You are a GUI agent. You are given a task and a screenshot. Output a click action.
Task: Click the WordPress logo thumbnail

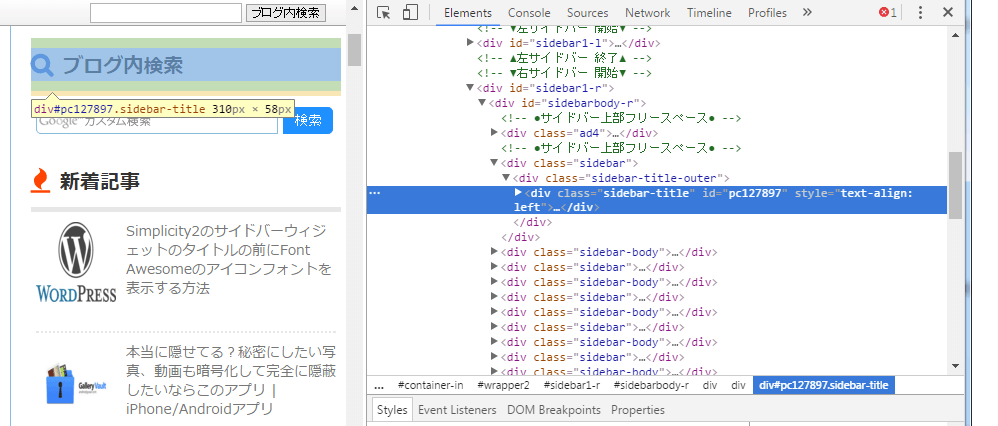pos(76,262)
